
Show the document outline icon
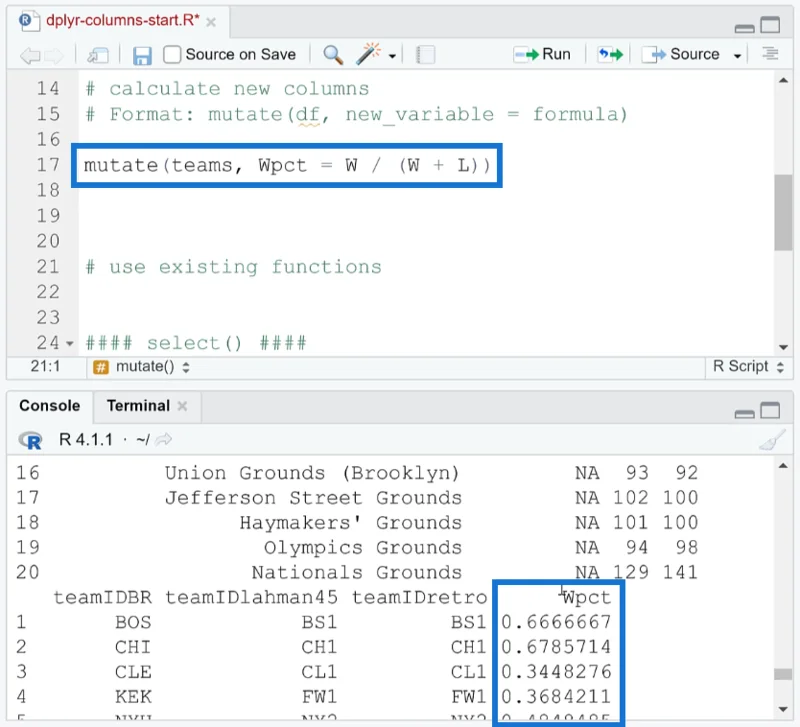pos(770,54)
